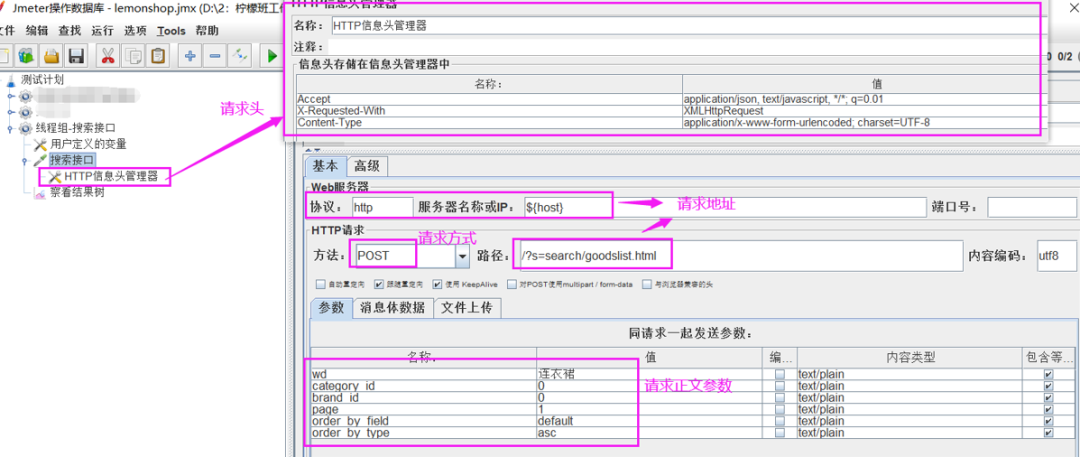
Task: Save the test plan with floppy icon
Action: [x=75, y=55]
